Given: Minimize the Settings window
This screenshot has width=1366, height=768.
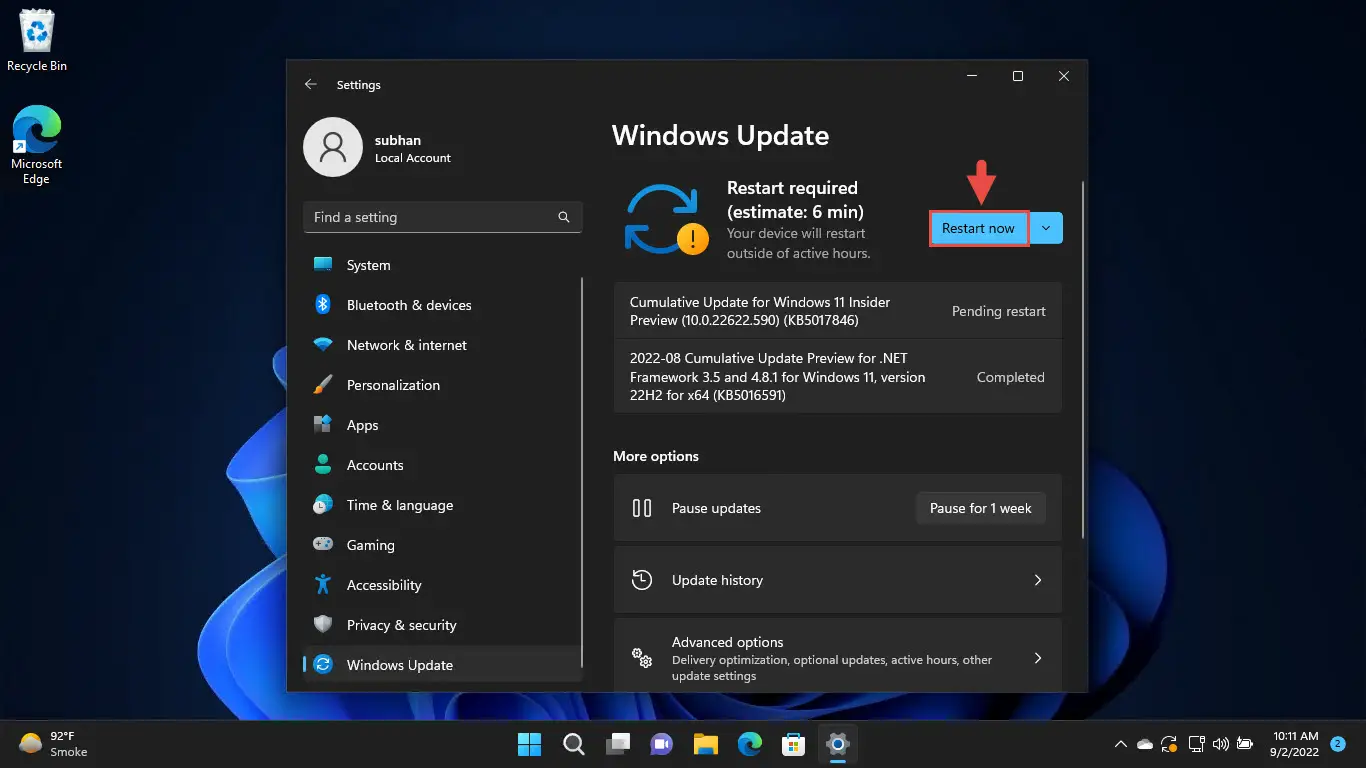Looking at the screenshot, I should tap(972, 76).
